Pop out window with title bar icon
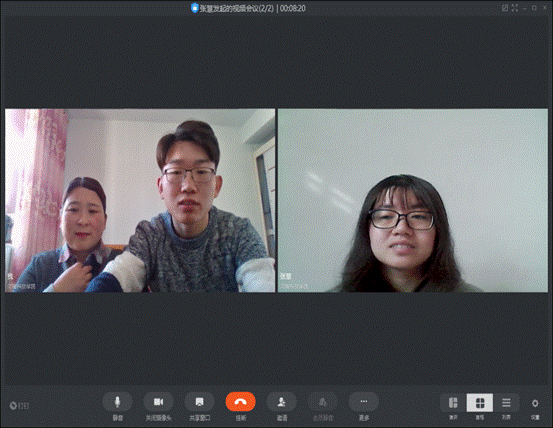Image resolution: width=553 pixels, height=428 pixels. point(505,8)
